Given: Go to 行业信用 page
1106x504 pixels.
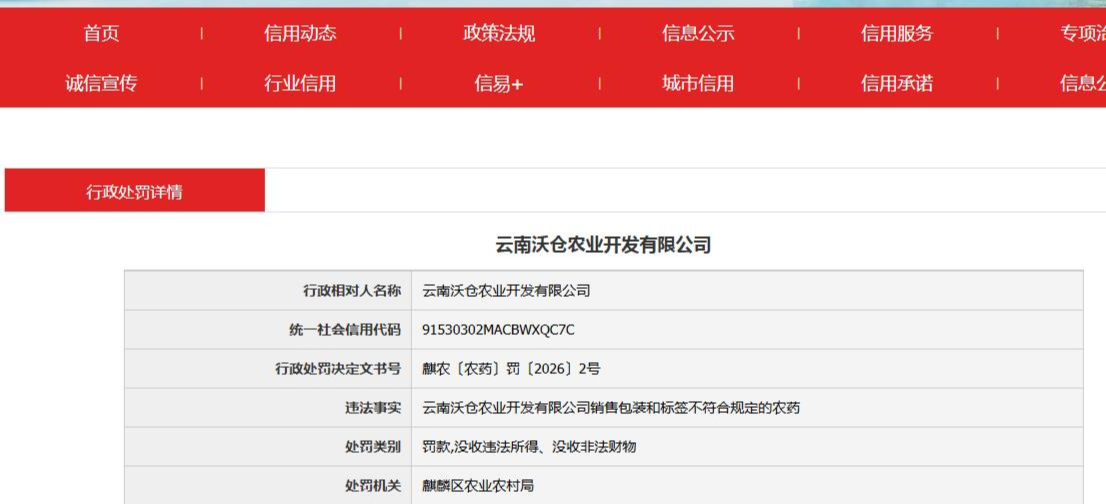Looking at the screenshot, I should (x=300, y=84).
